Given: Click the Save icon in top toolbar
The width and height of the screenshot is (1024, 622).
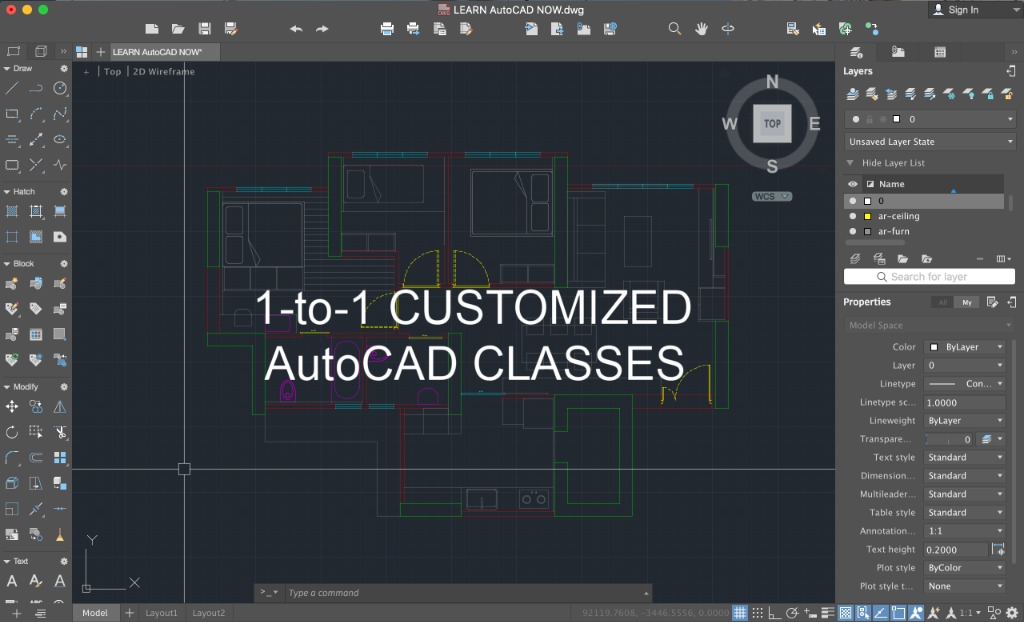Looking at the screenshot, I should click(204, 29).
